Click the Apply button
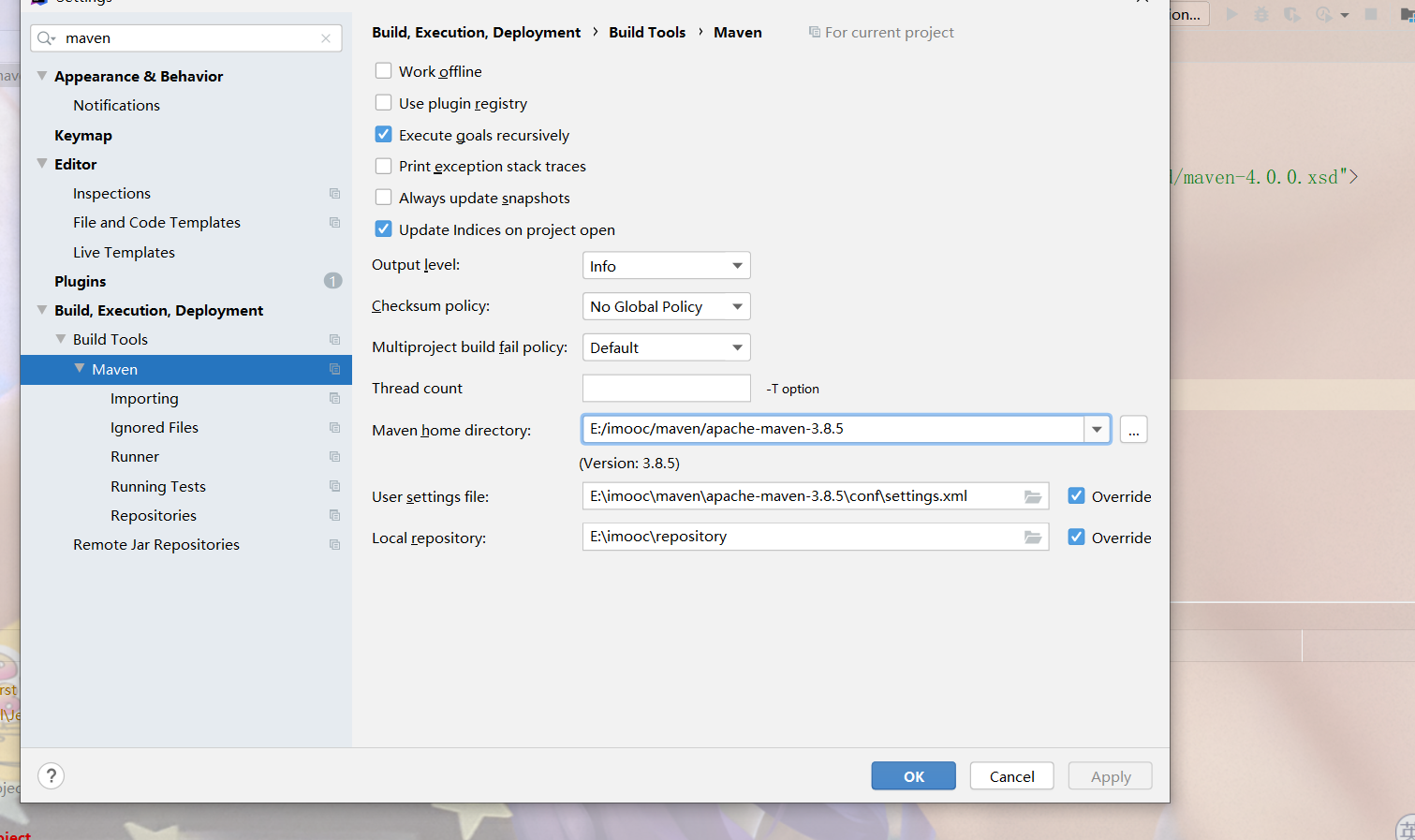 [x=1111, y=775]
